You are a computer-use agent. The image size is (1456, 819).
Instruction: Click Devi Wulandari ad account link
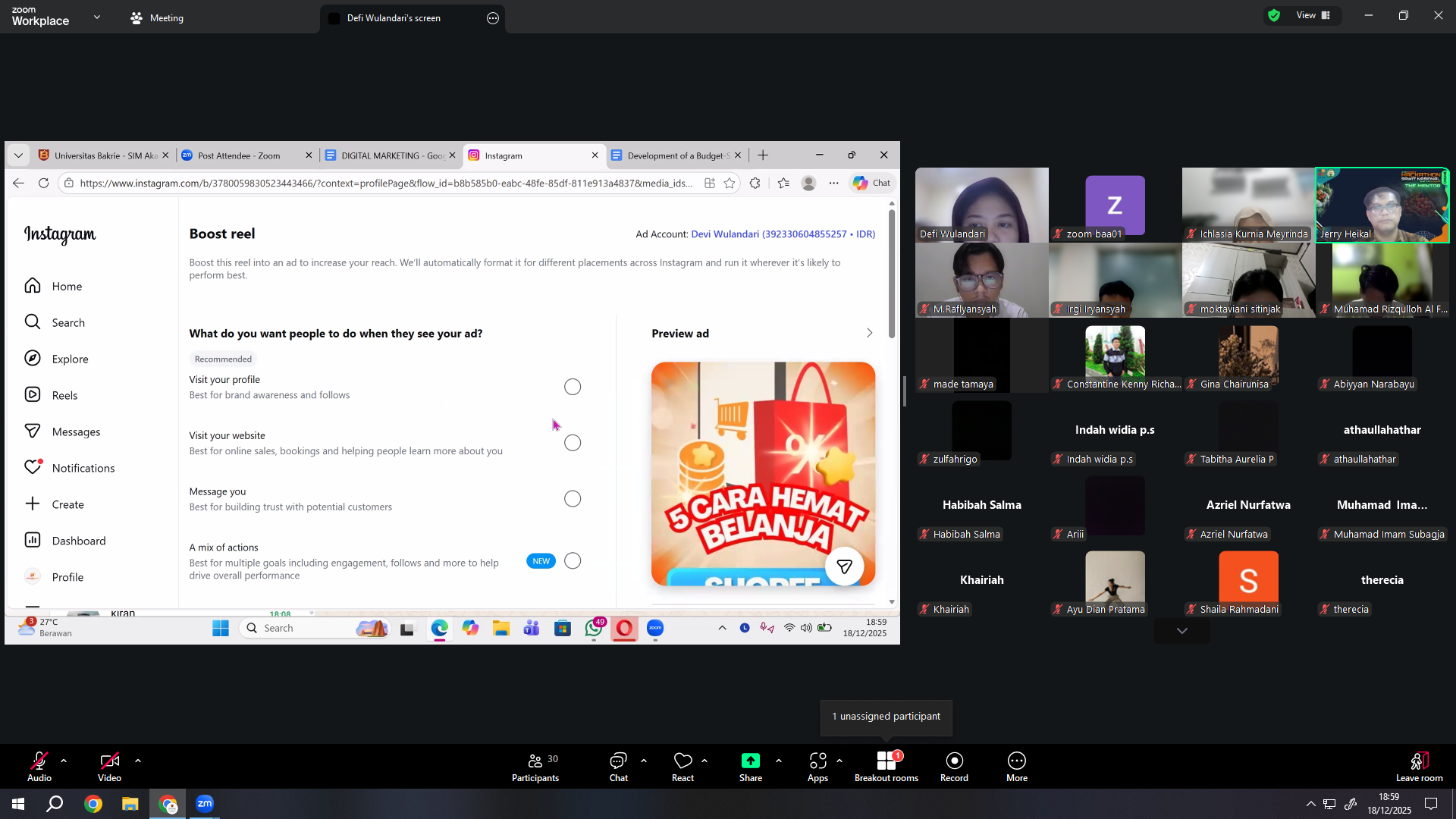[783, 234]
